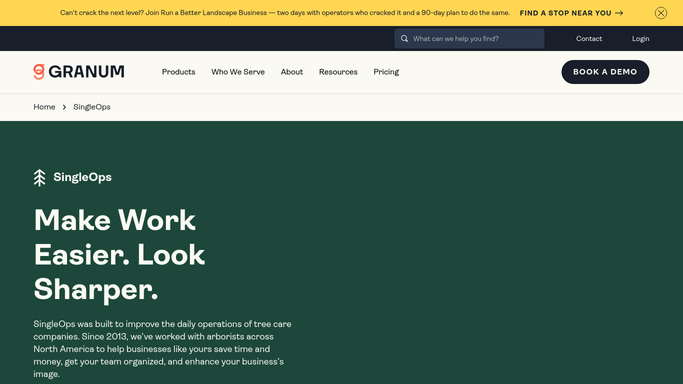
Task: Click the Granum logo
Action: (79, 72)
